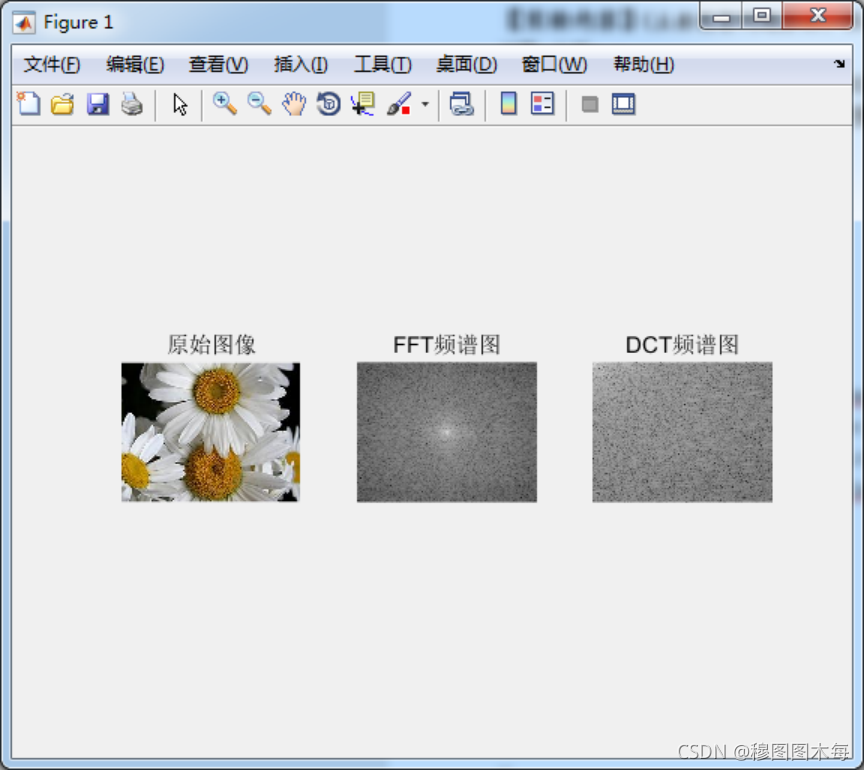The height and width of the screenshot is (770, 864).
Task: Toggle Edit Plot arrow mode
Action: [180, 103]
